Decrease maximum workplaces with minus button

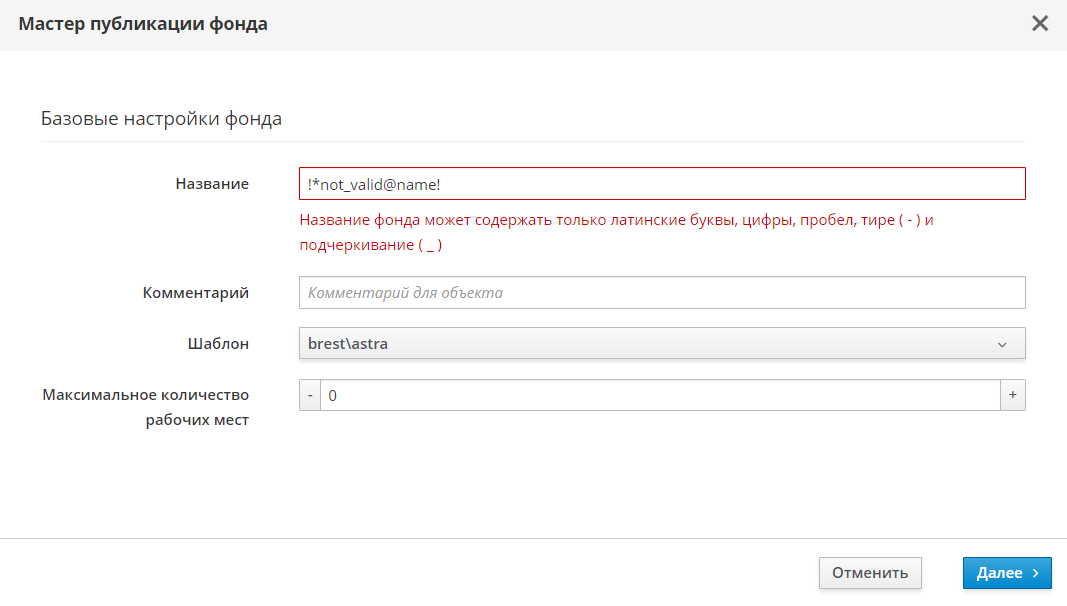tap(310, 395)
